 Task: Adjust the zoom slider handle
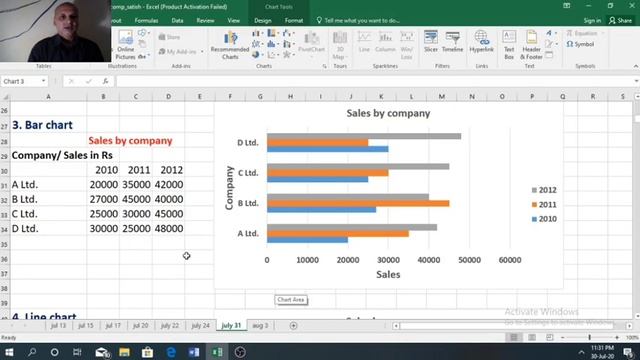(589, 338)
